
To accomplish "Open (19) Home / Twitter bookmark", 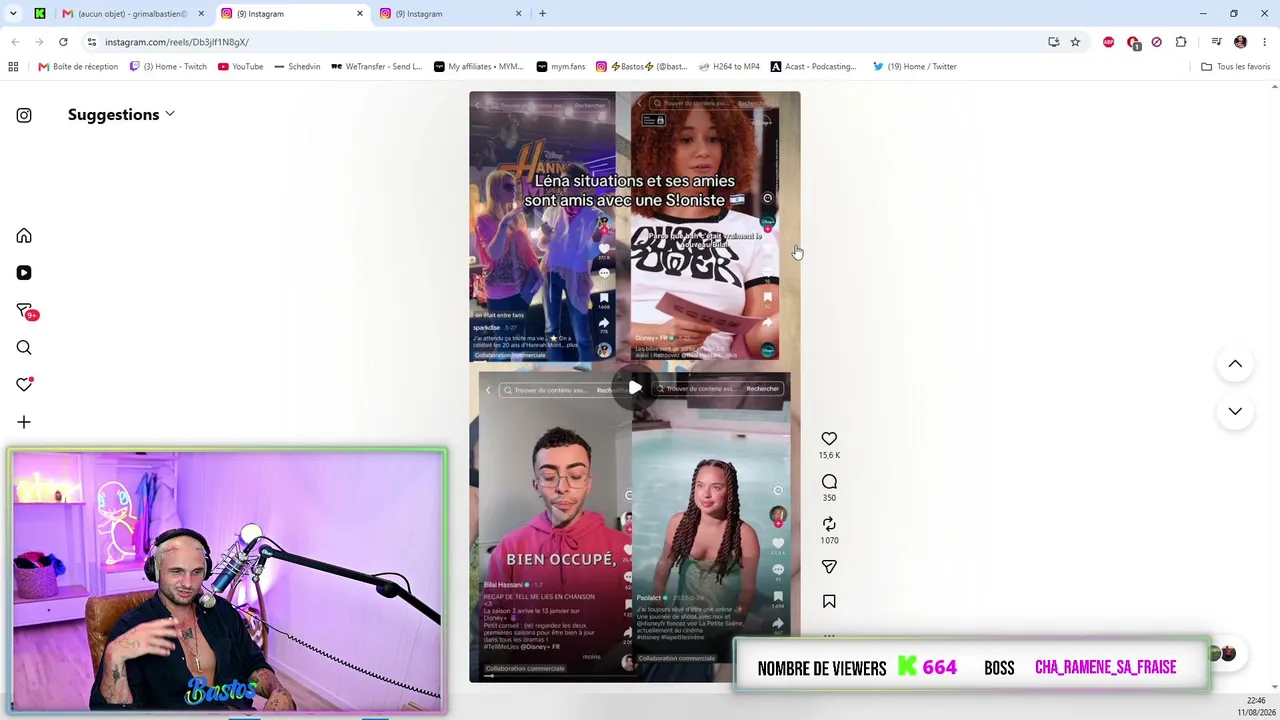I will pyautogui.click(x=914, y=67).
